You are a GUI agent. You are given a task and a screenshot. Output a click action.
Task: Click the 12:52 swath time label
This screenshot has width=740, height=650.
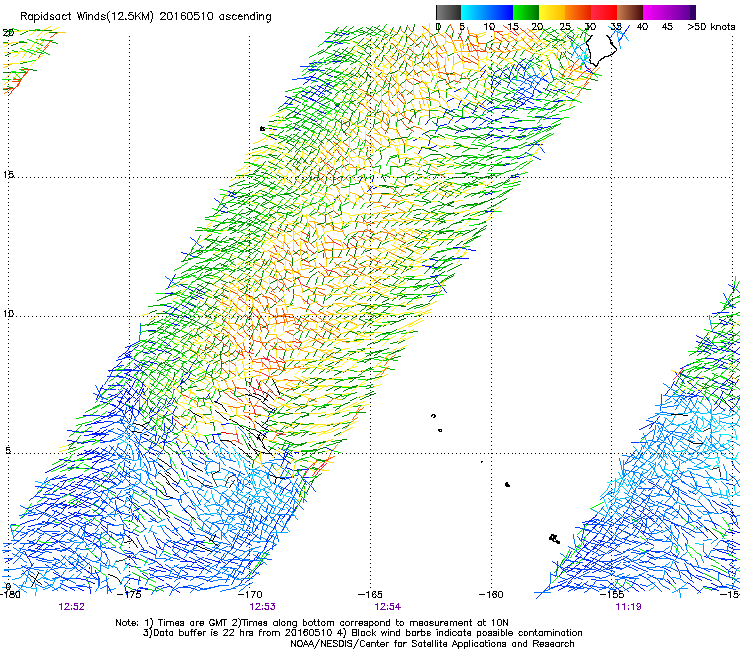click(x=72, y=607)
